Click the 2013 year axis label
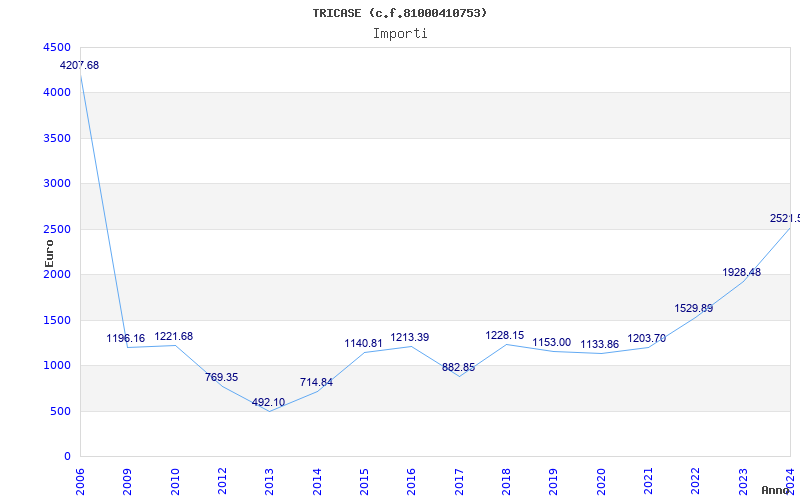This screenshot has width=800, height=500. click(269, 481)
